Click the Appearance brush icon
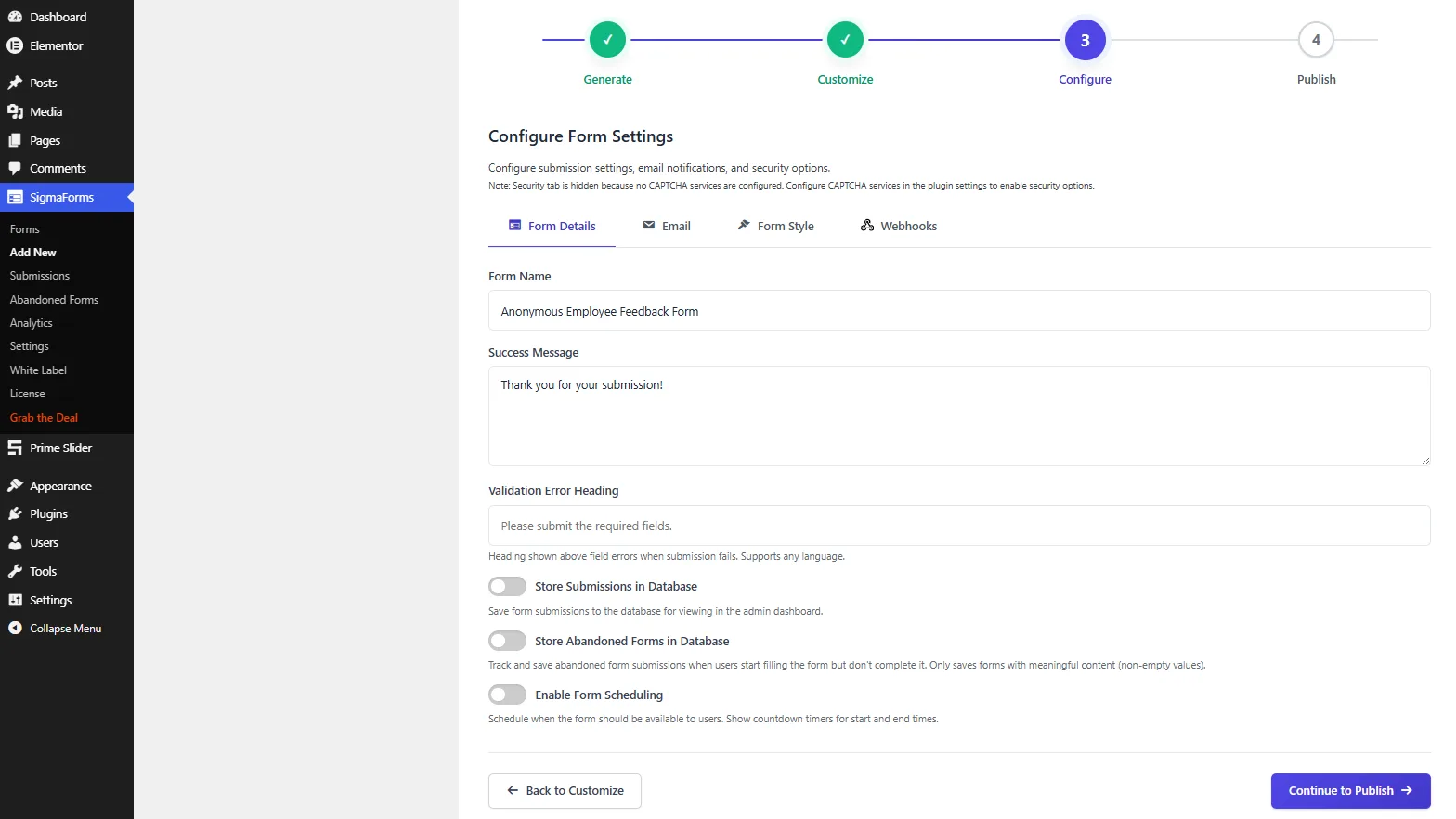The image size is (1456, 819). 15,486
